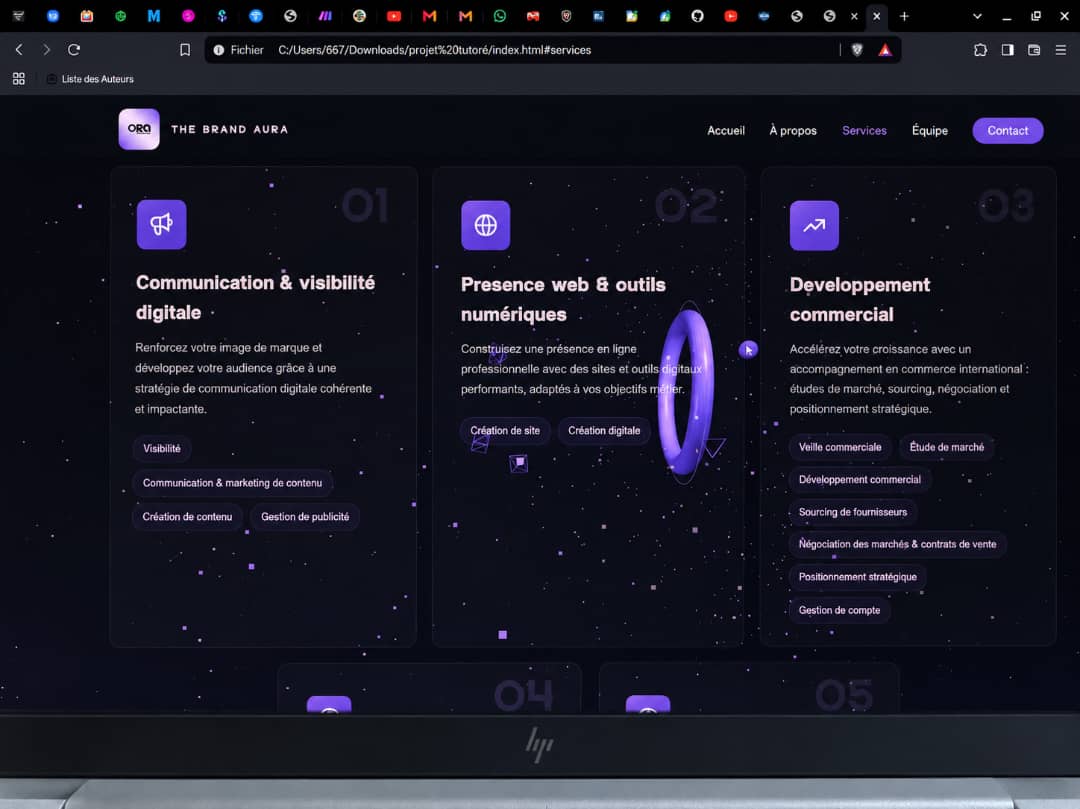Go to the À propos section
Viewport: 1080px width, 809px height.
pyautogui.click(x=793, y=130)
